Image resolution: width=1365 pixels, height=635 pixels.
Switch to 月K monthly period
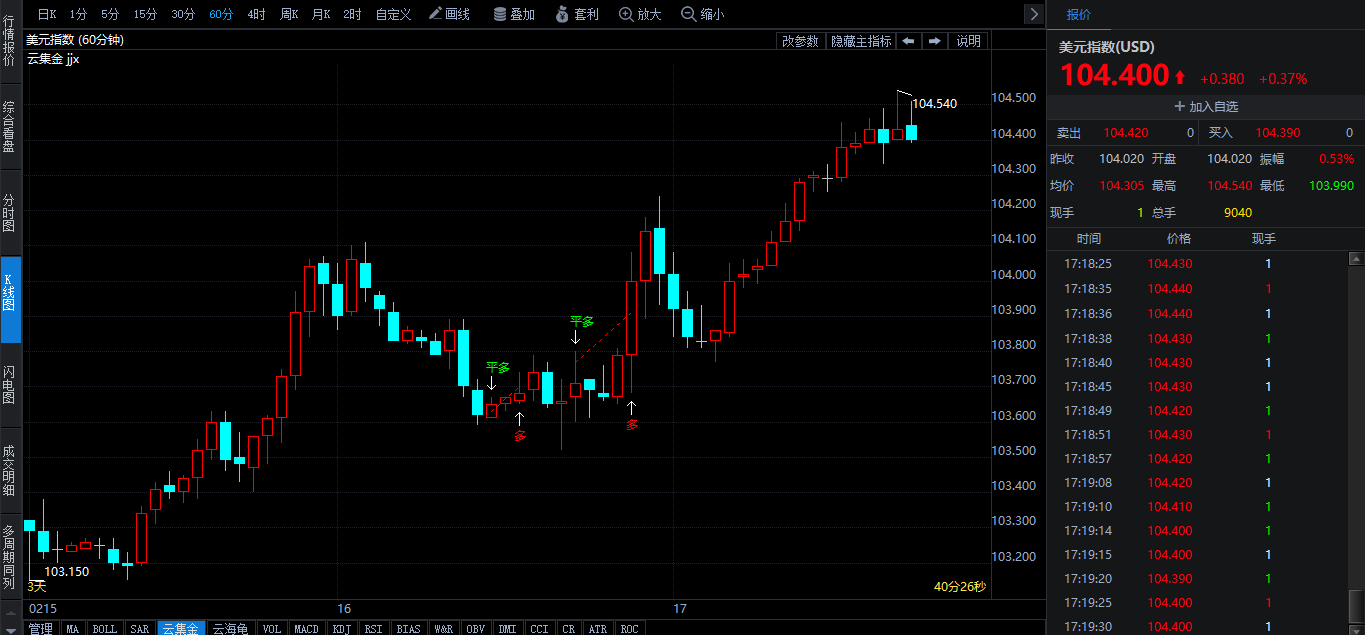tap(321, 14)
